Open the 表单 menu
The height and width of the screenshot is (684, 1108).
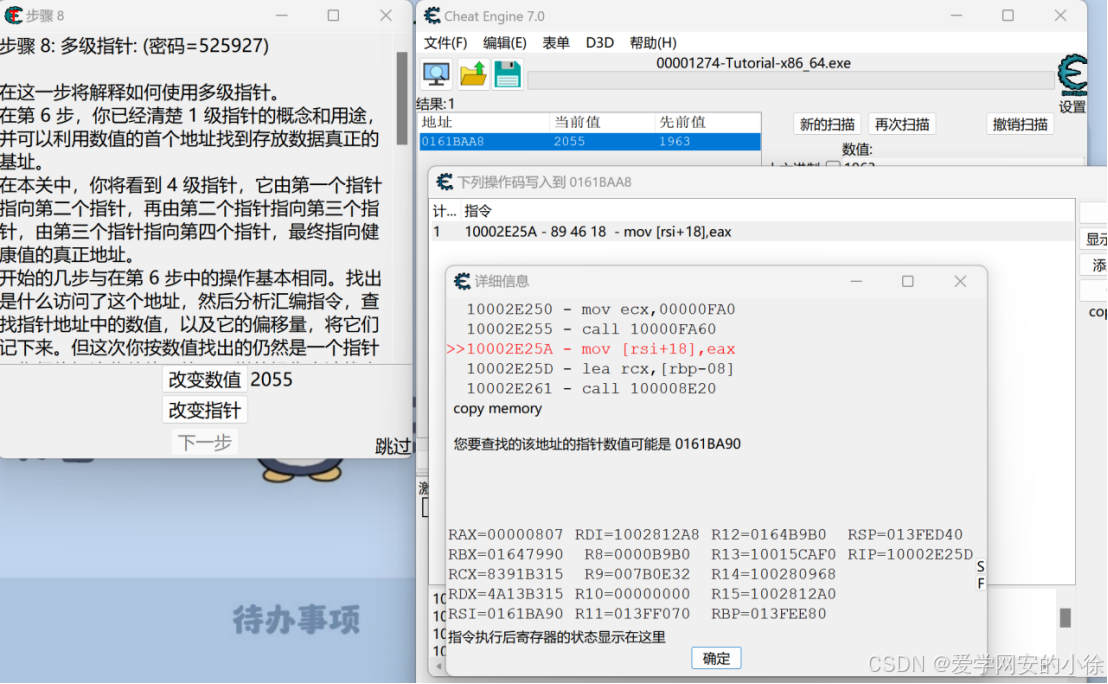tap(556, 42)
